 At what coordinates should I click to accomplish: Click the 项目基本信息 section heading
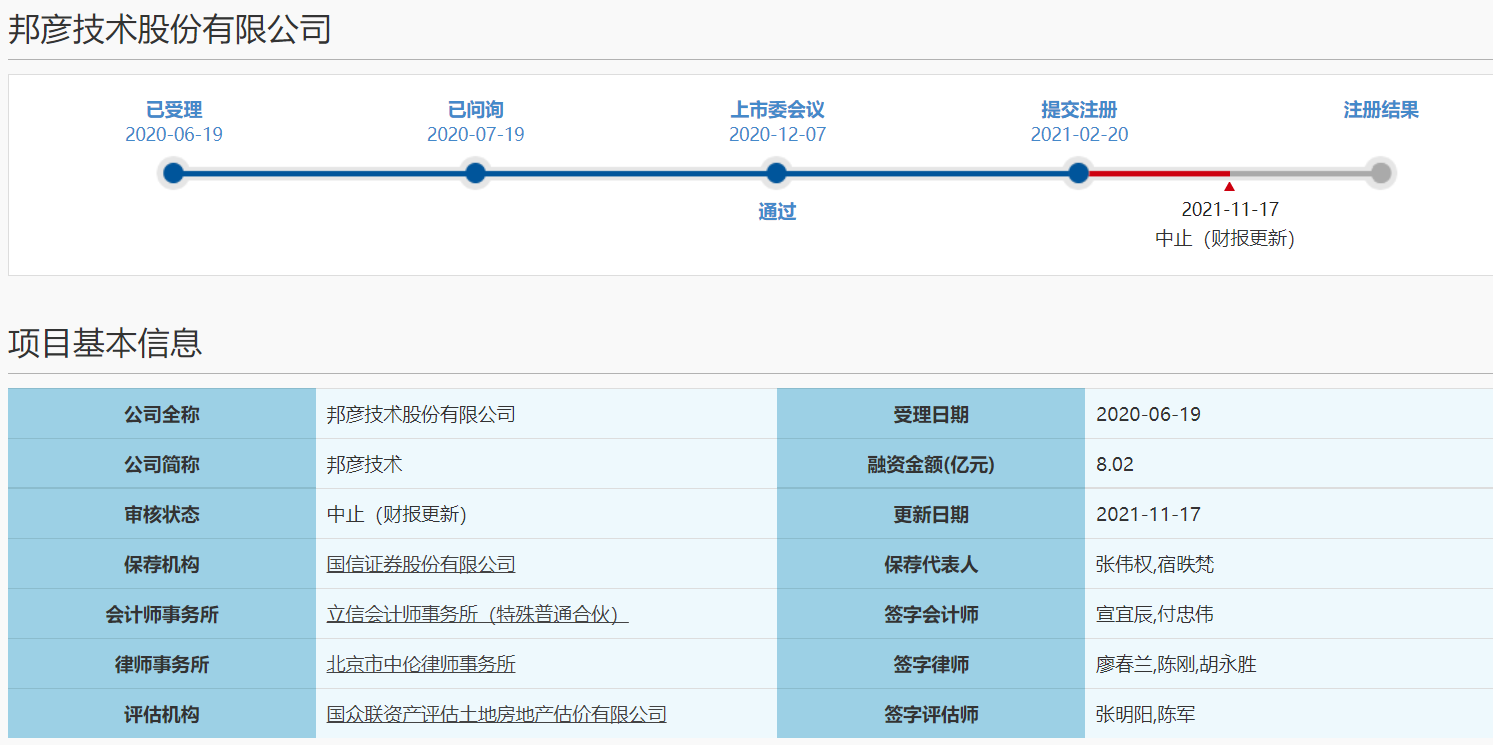(x=105, y=343)
